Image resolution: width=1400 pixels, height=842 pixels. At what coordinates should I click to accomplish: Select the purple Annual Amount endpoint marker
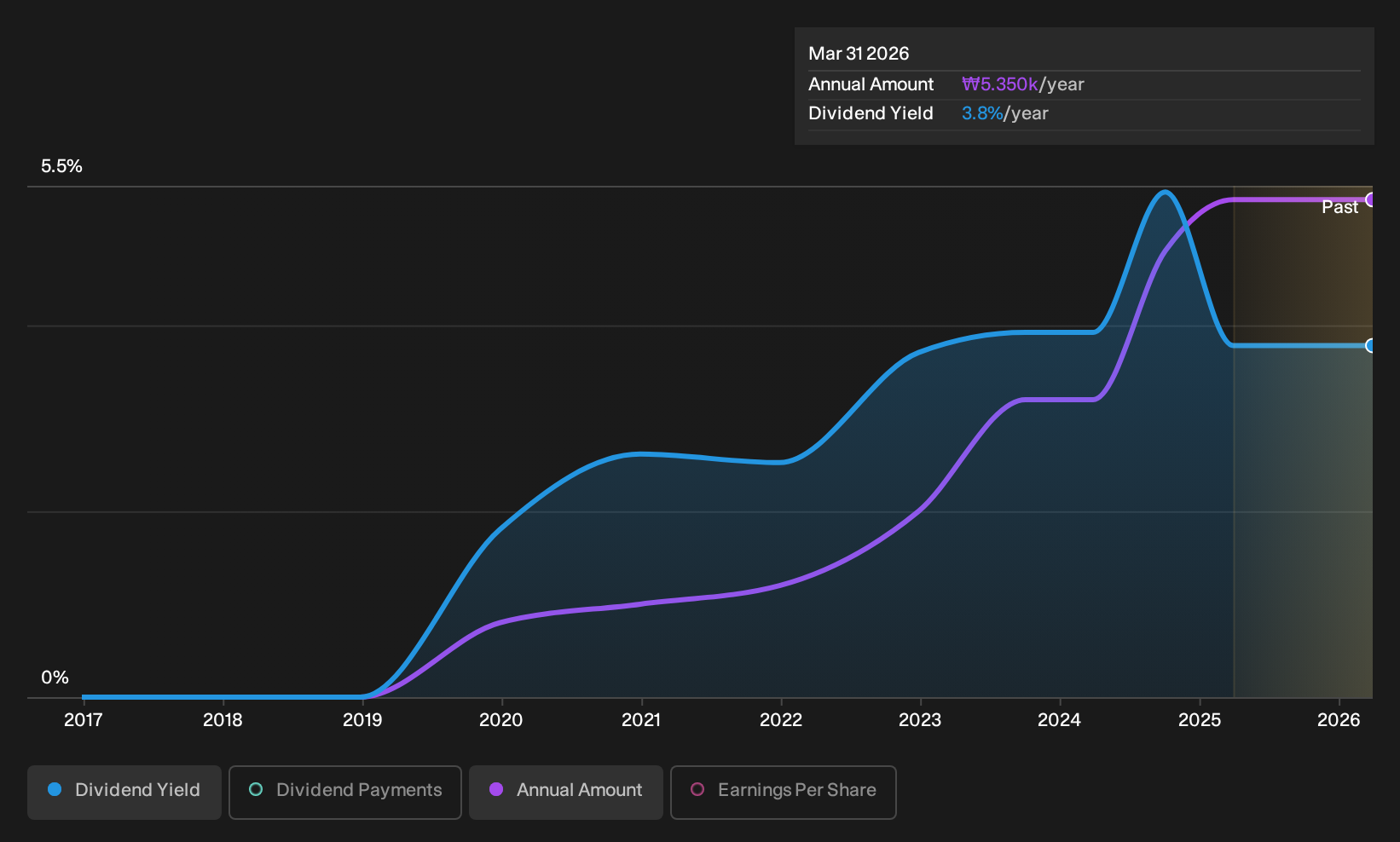tap(1370, 199)
